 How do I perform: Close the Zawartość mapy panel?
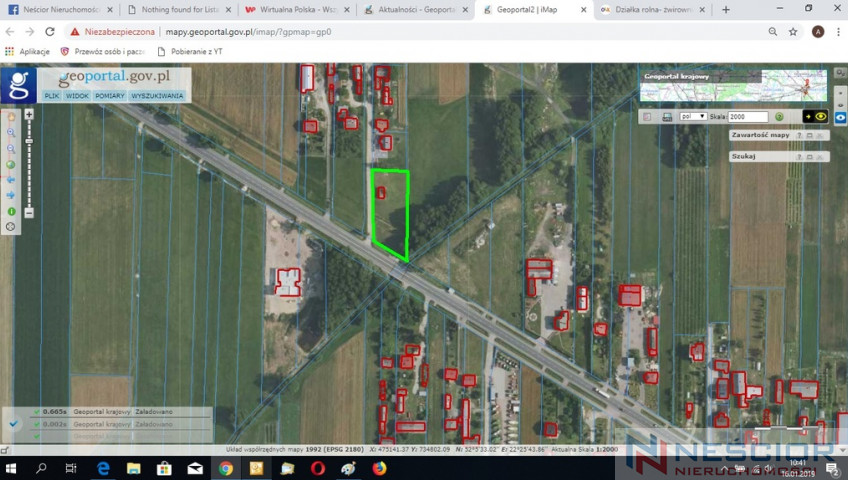(x=820, y=135)
